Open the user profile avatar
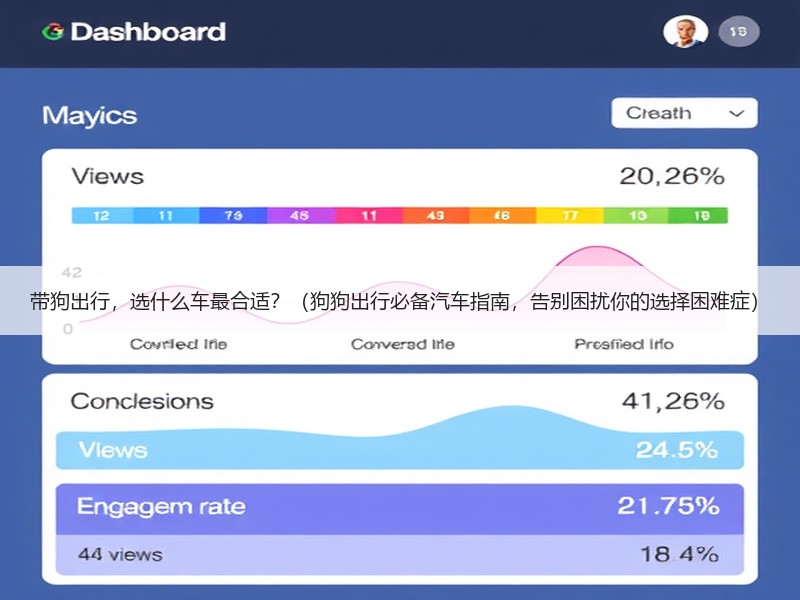 [x=685, y=32]
